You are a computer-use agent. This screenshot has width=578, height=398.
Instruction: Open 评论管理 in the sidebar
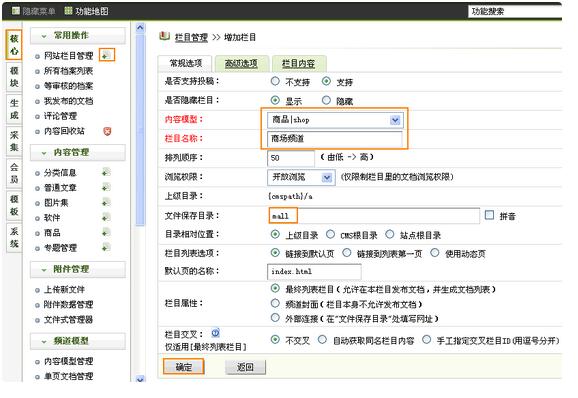(60, 116)
